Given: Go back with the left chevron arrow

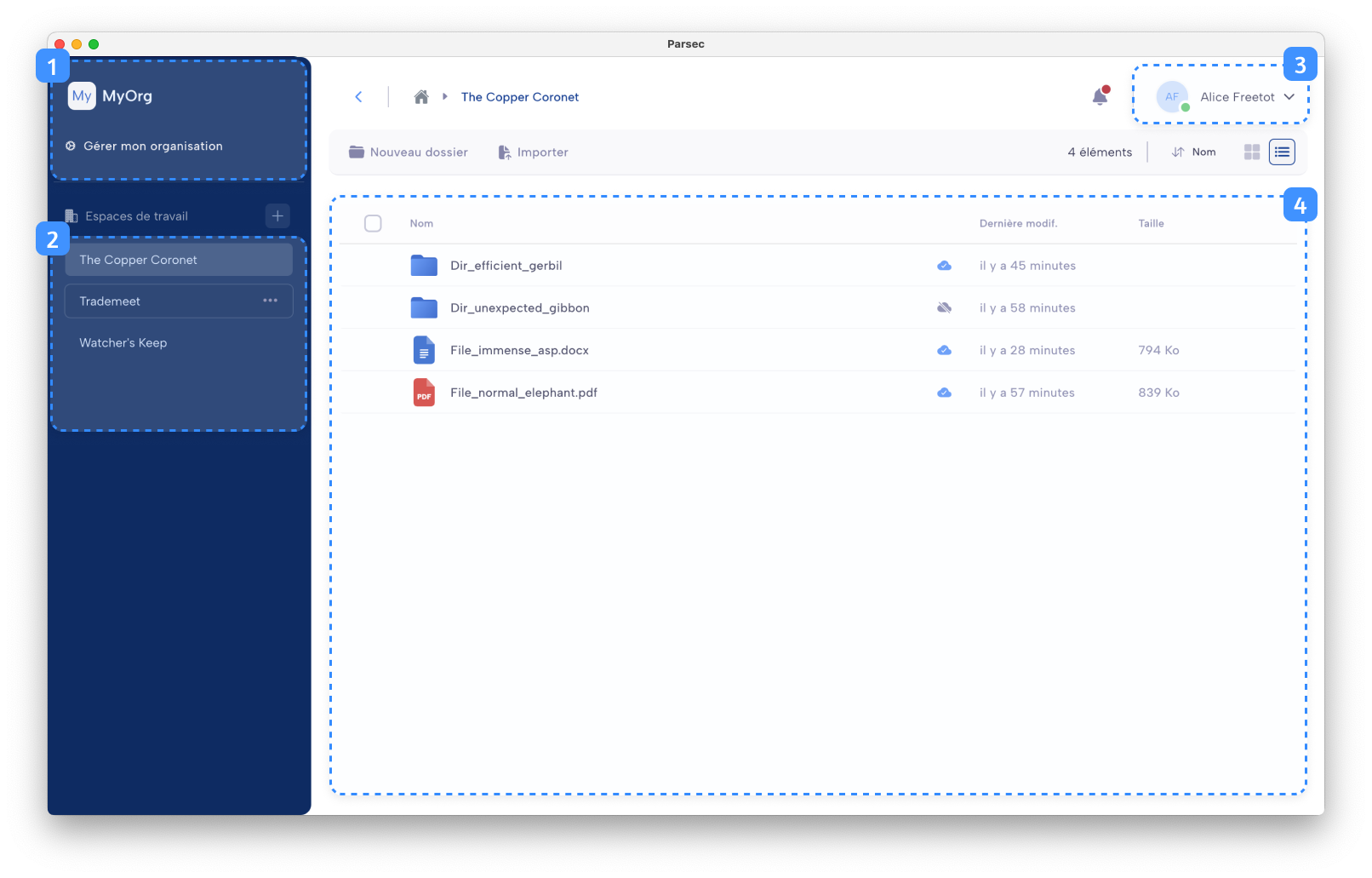Looking at the screenshot, I should [358, 97].
